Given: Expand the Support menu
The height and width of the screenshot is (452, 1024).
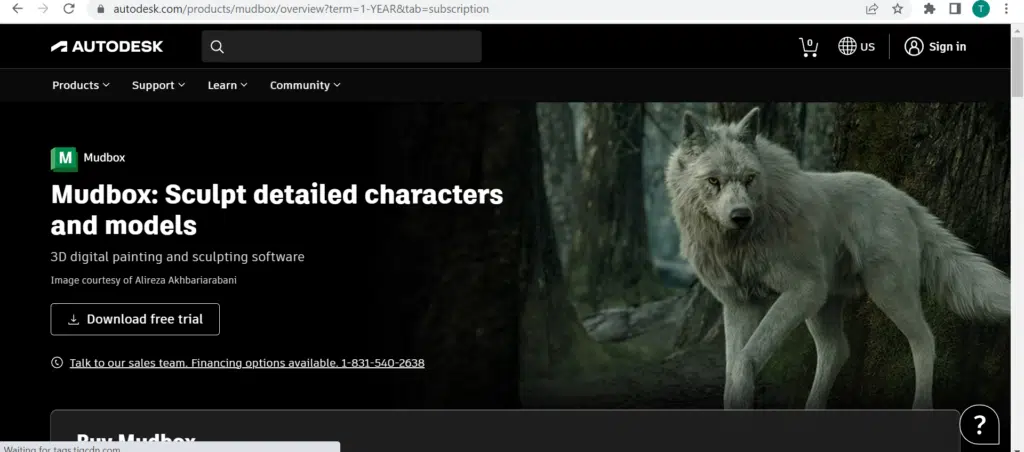Looking at the screenshot, I should pyautogui.click(x=159, y=86).
